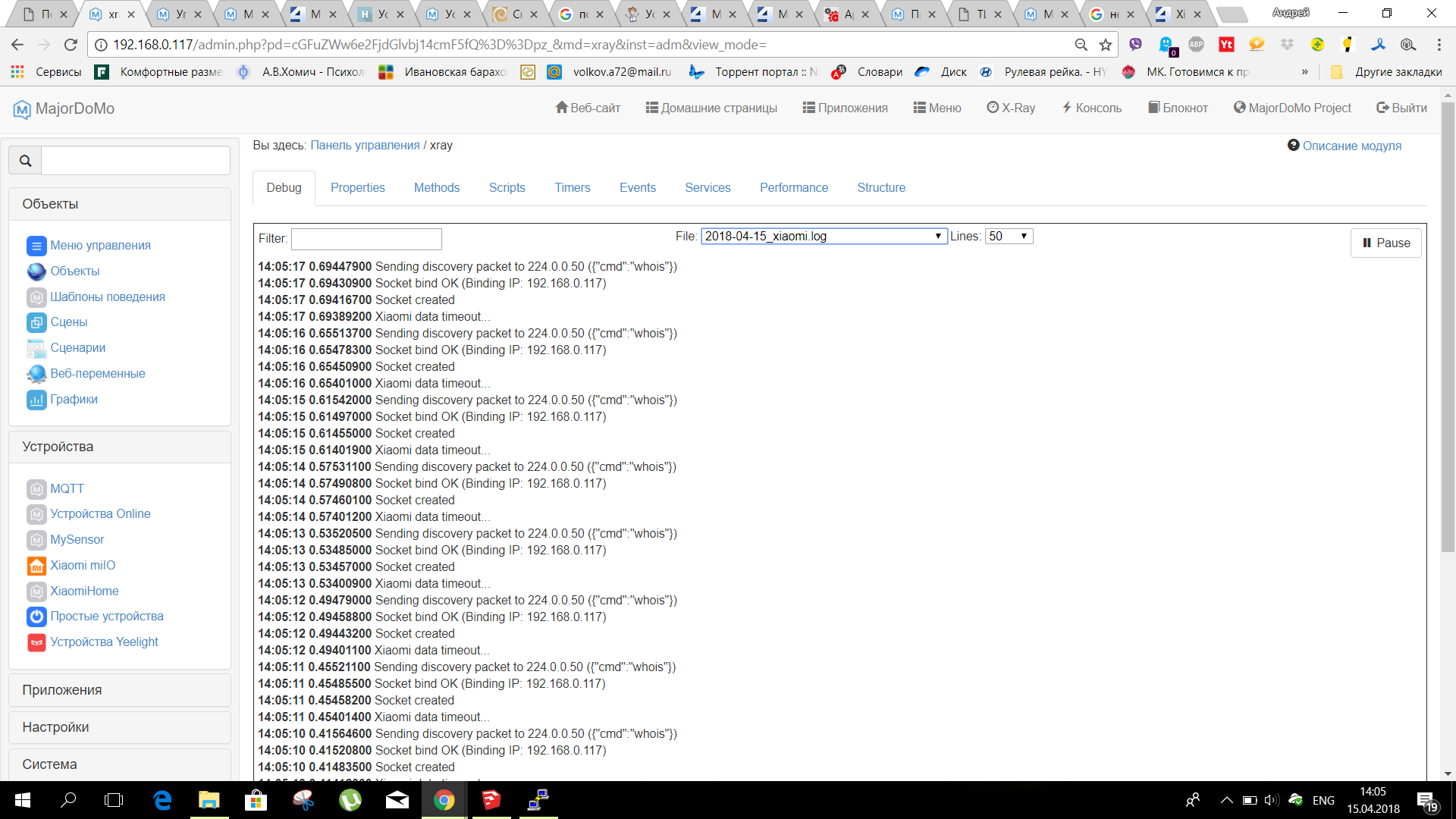Follow the Панель управления breadcrumb link
The width and height of the screenshot is (1456, 819).
(x=365, y=145)
